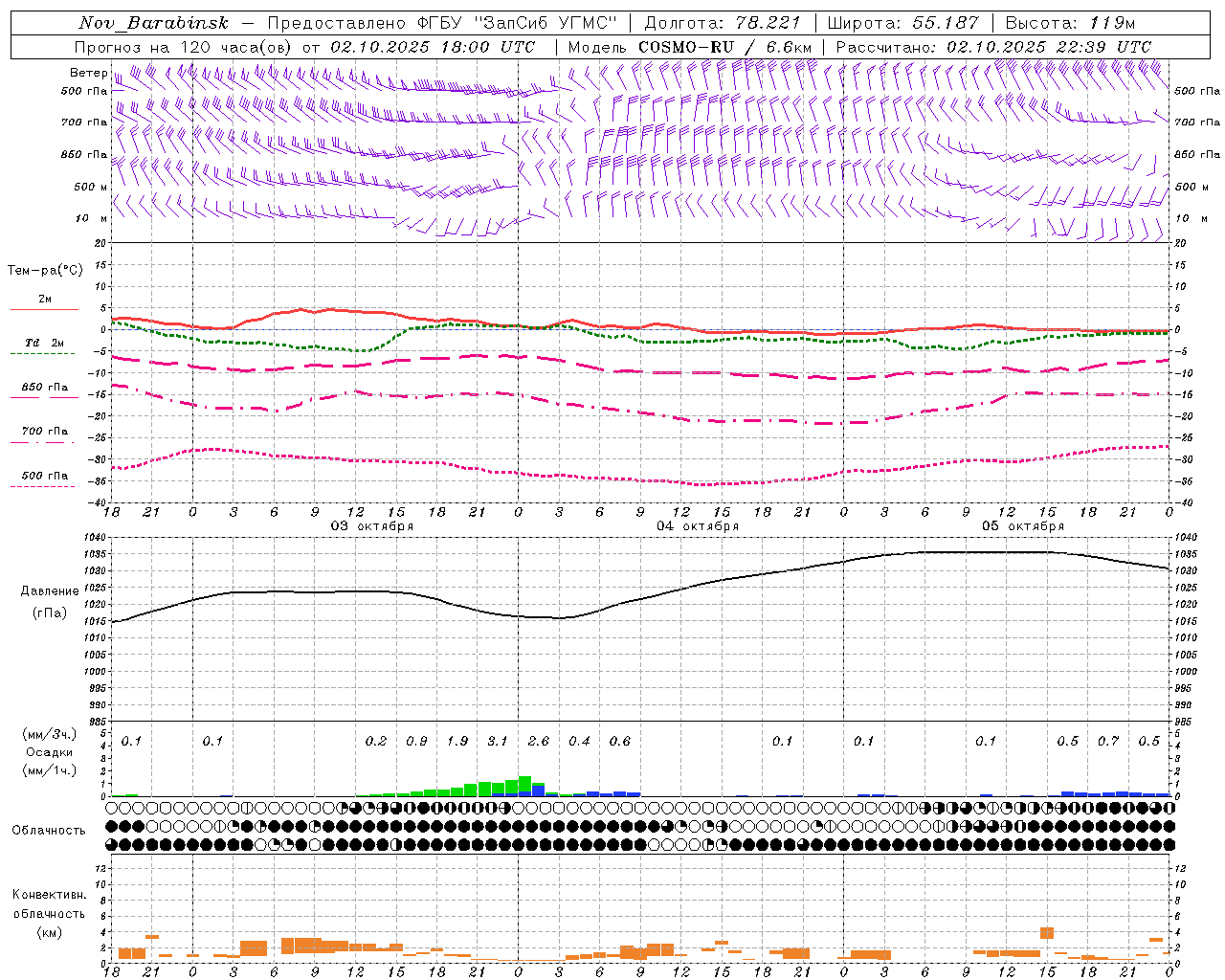
Task: Click the '(мм/1ч.)' hourly precipitation unit label
Action: [49, 769]
